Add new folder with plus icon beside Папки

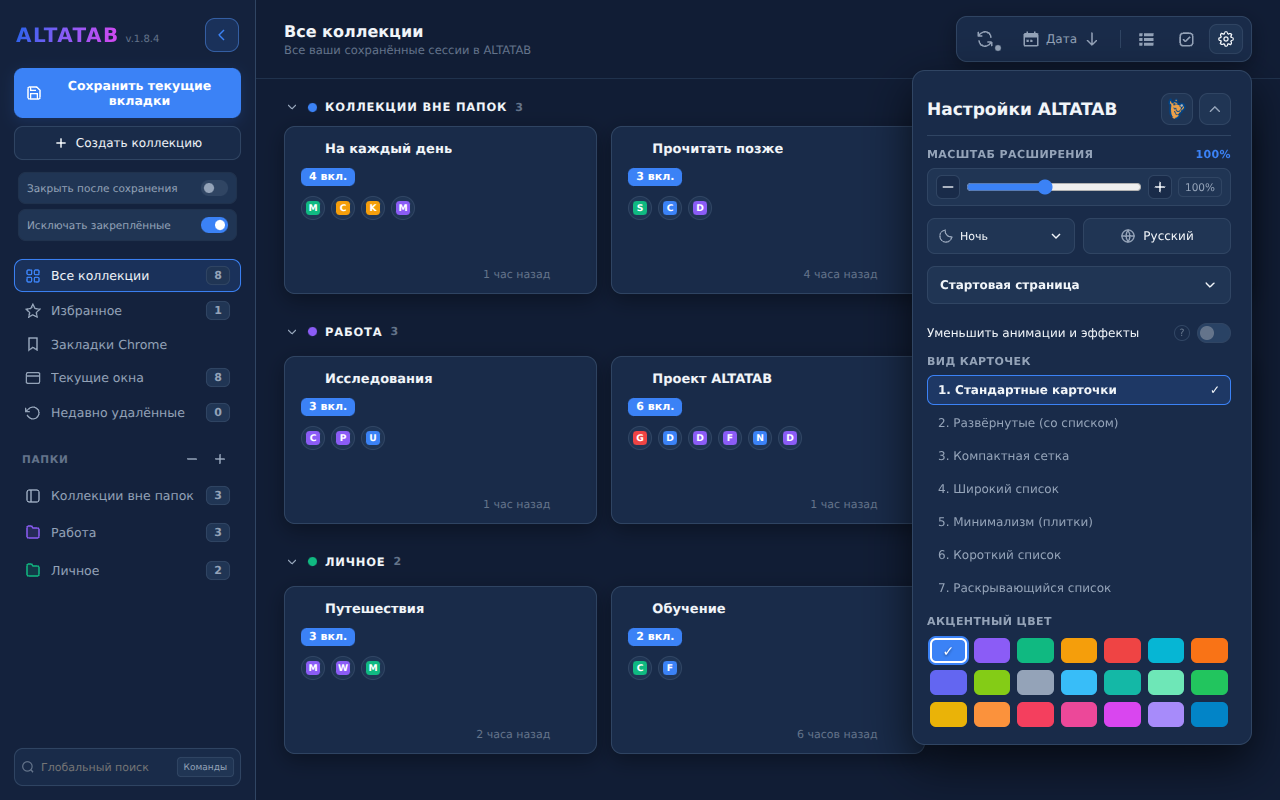pyautogui.click(x=220, y=459)
